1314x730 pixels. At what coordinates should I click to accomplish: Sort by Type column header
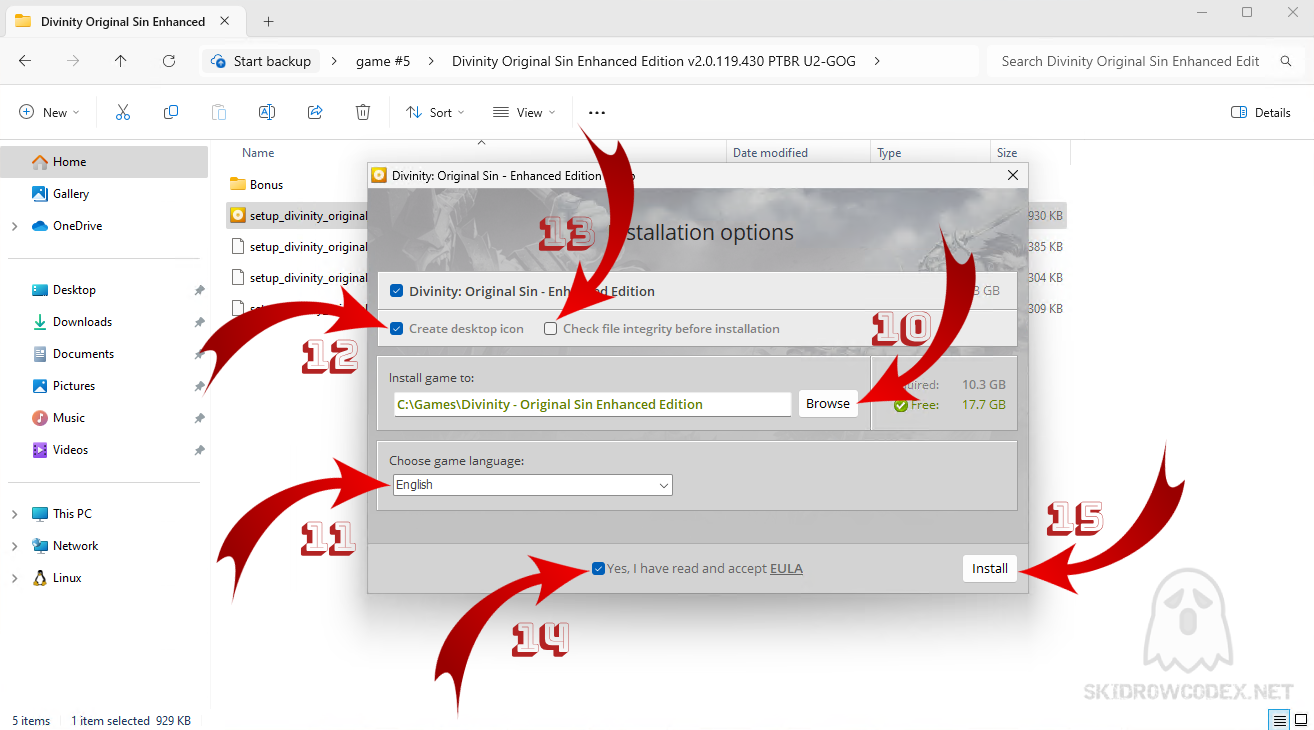tap(889, 153)
